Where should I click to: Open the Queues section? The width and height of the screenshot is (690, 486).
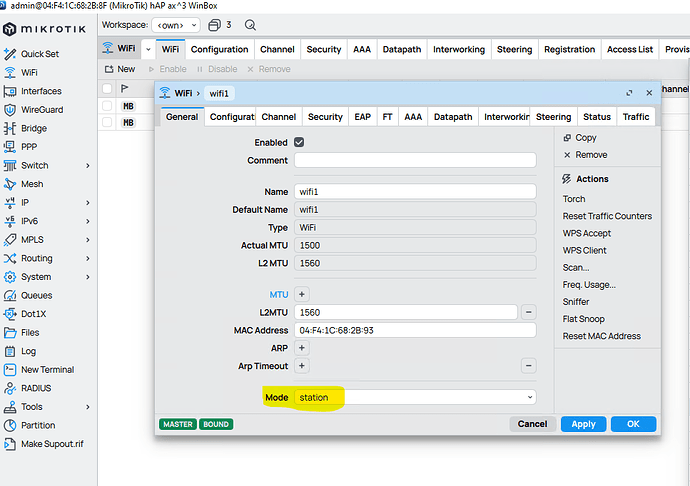pyautogui.click(x=28, y=295)
